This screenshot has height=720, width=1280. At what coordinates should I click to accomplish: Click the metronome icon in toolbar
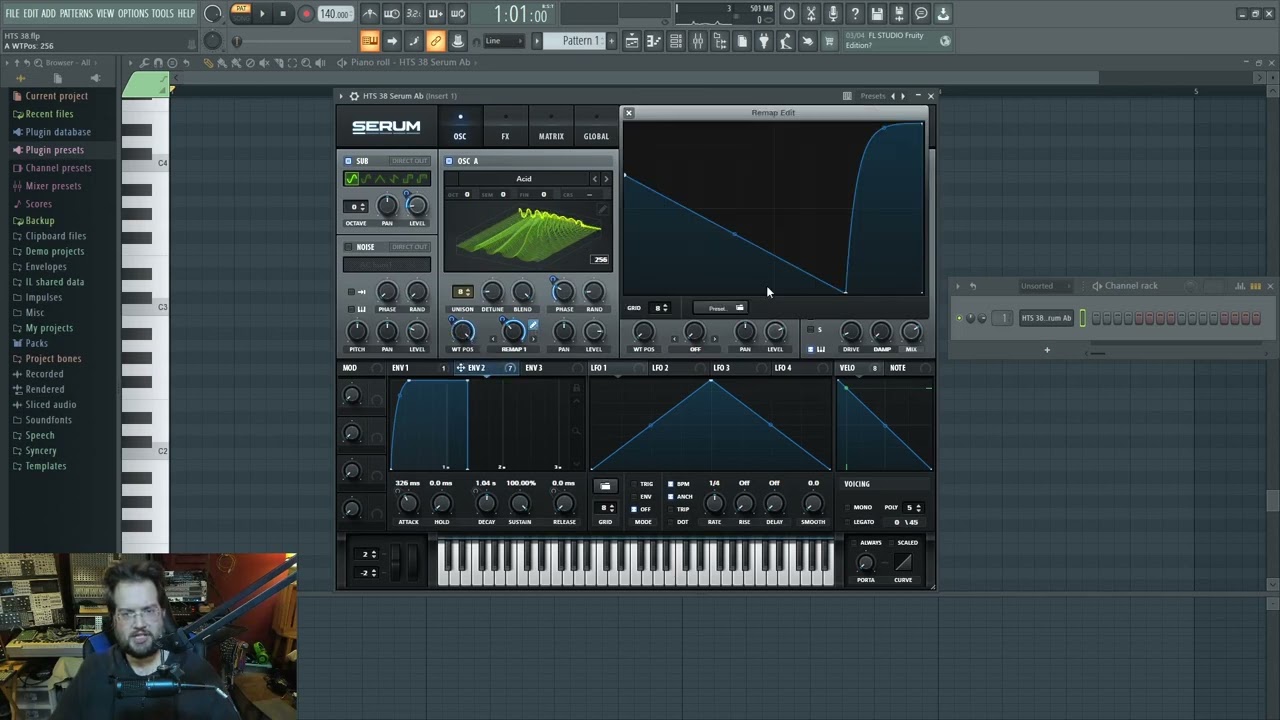click(x=369, y=14)
